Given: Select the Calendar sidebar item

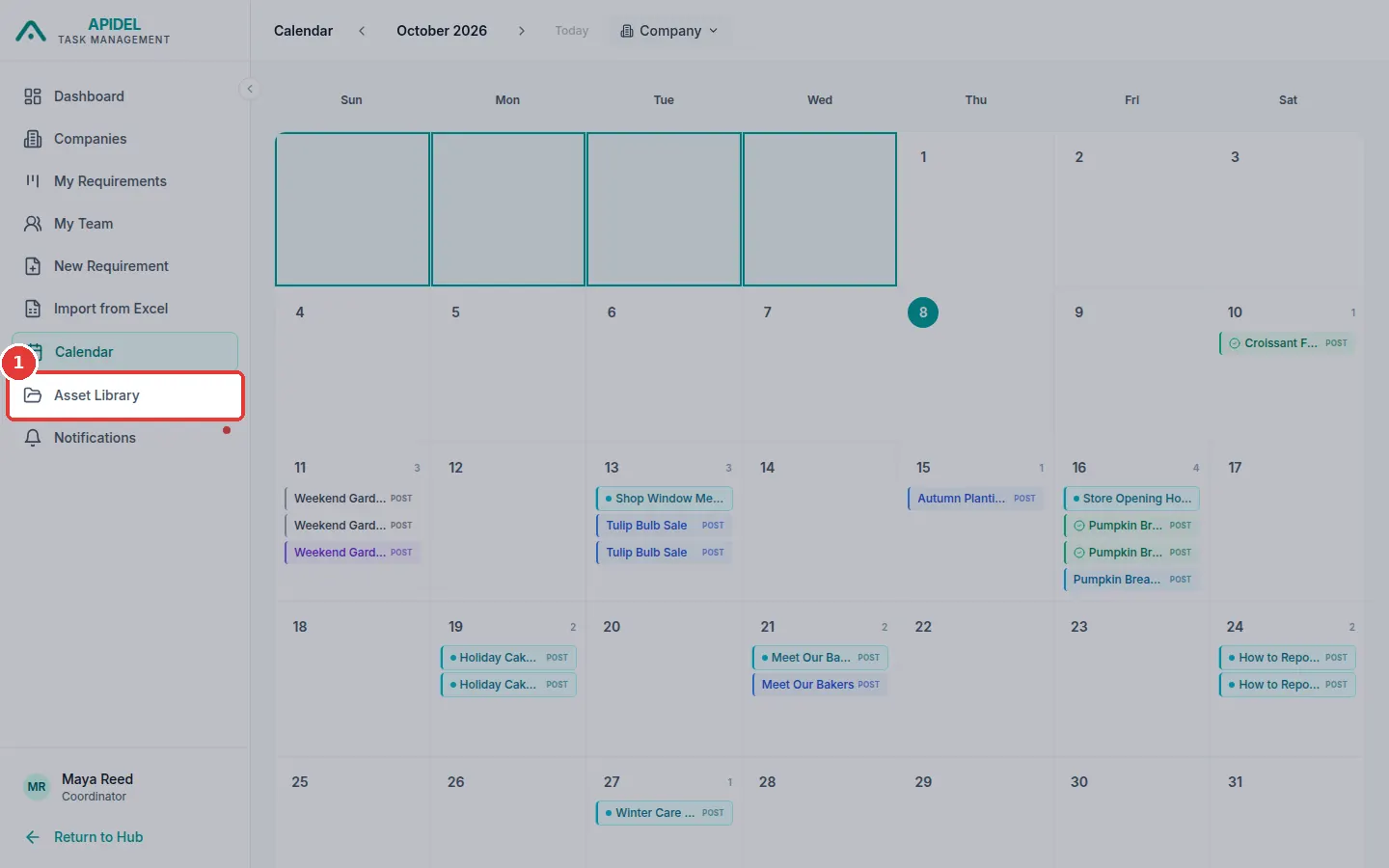Looking at the screenshot, I should tap(125, 352).
